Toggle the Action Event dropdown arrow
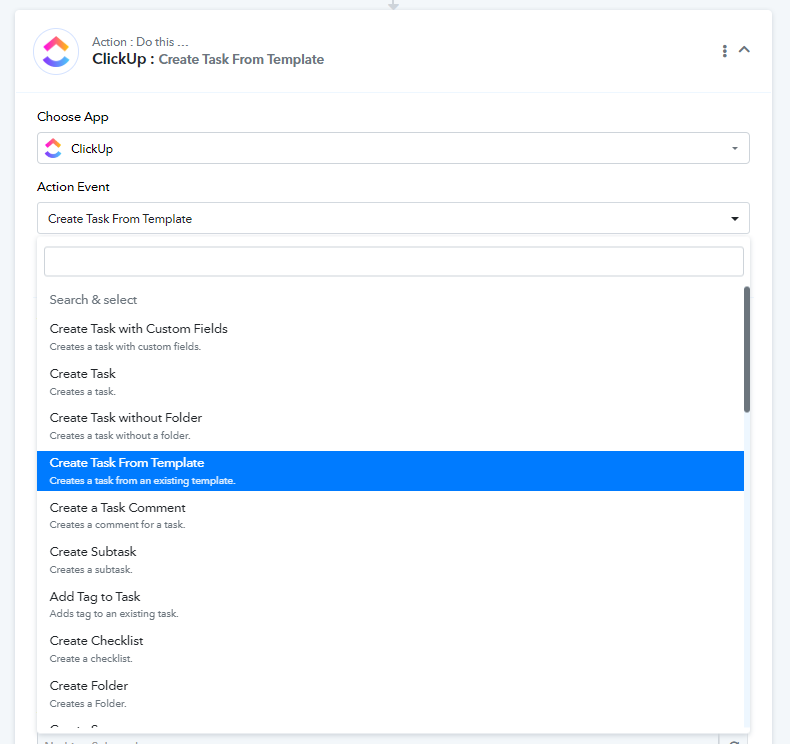 coord(735,219)
